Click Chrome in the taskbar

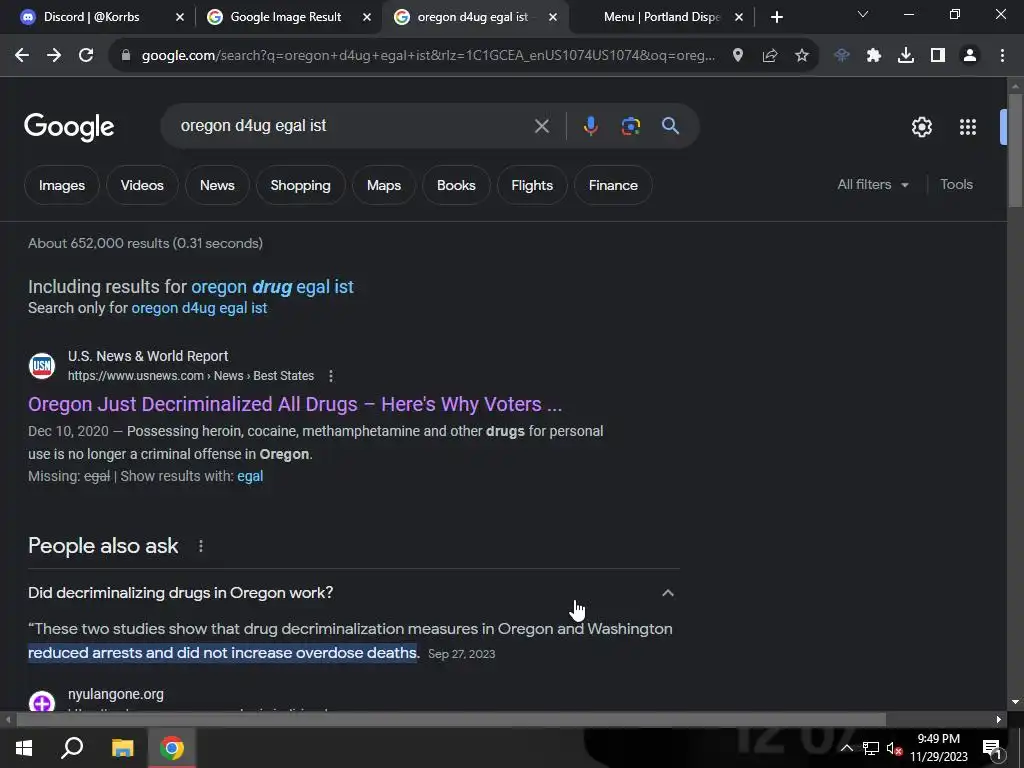[x=172, y=748]
